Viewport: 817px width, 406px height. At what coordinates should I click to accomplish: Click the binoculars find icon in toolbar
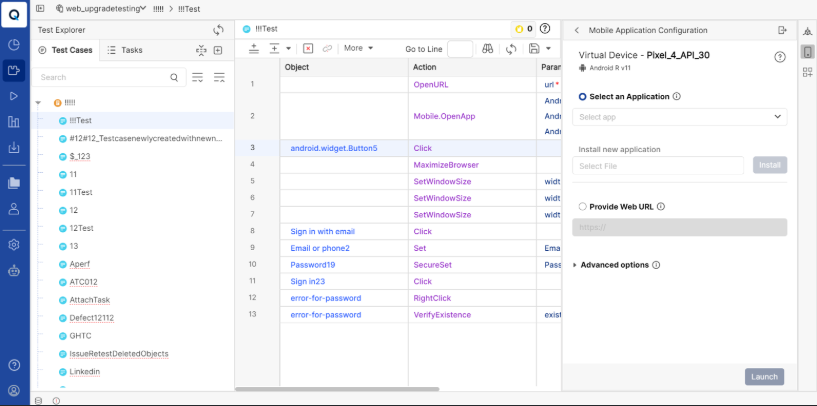487,48
